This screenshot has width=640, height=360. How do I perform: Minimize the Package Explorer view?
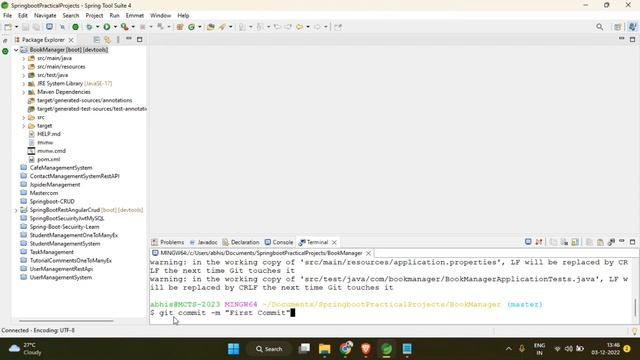[129, 39]
